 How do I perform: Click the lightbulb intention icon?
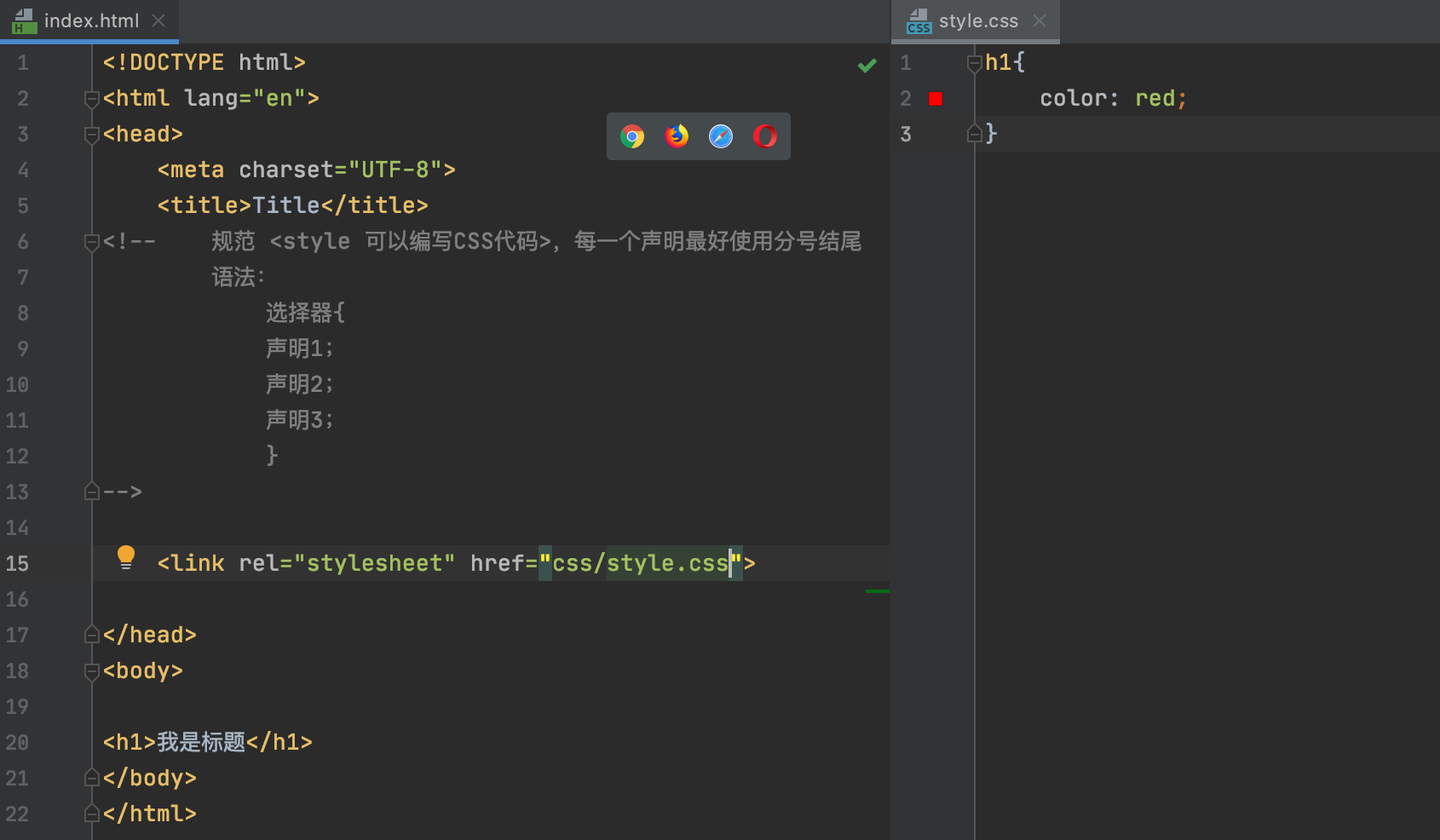(126, 557)
